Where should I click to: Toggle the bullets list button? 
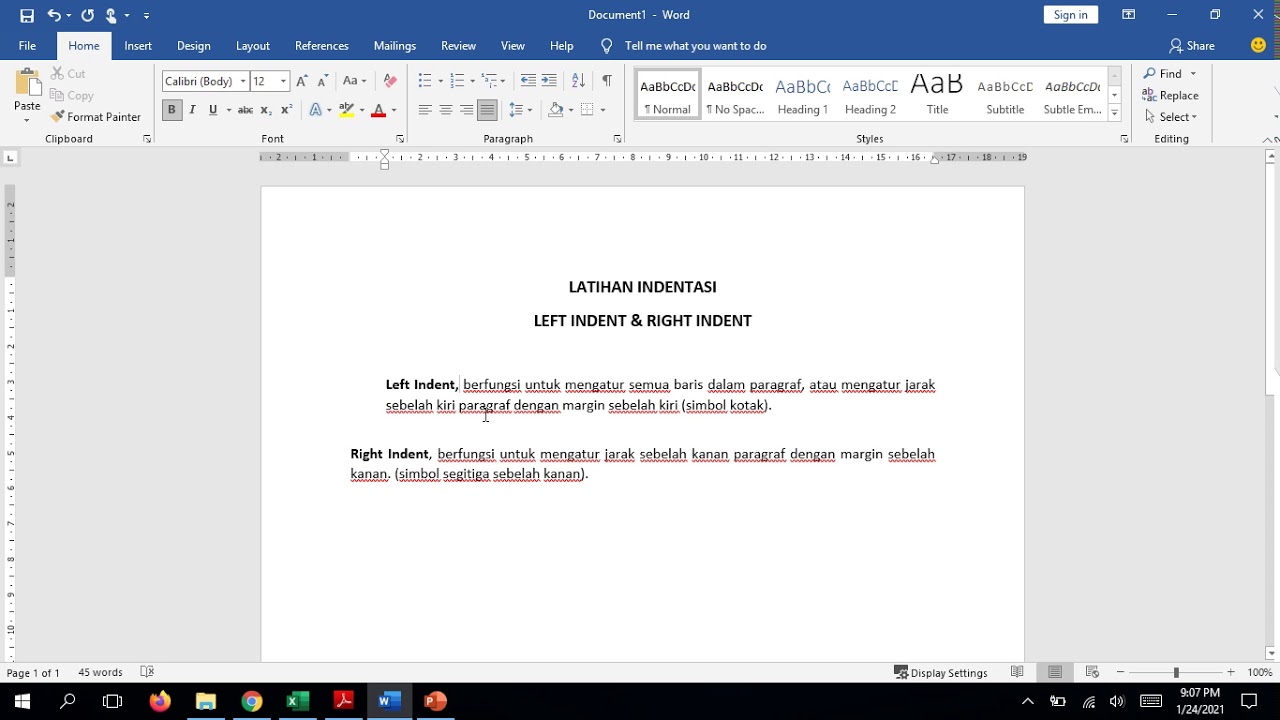pos(425,81)
